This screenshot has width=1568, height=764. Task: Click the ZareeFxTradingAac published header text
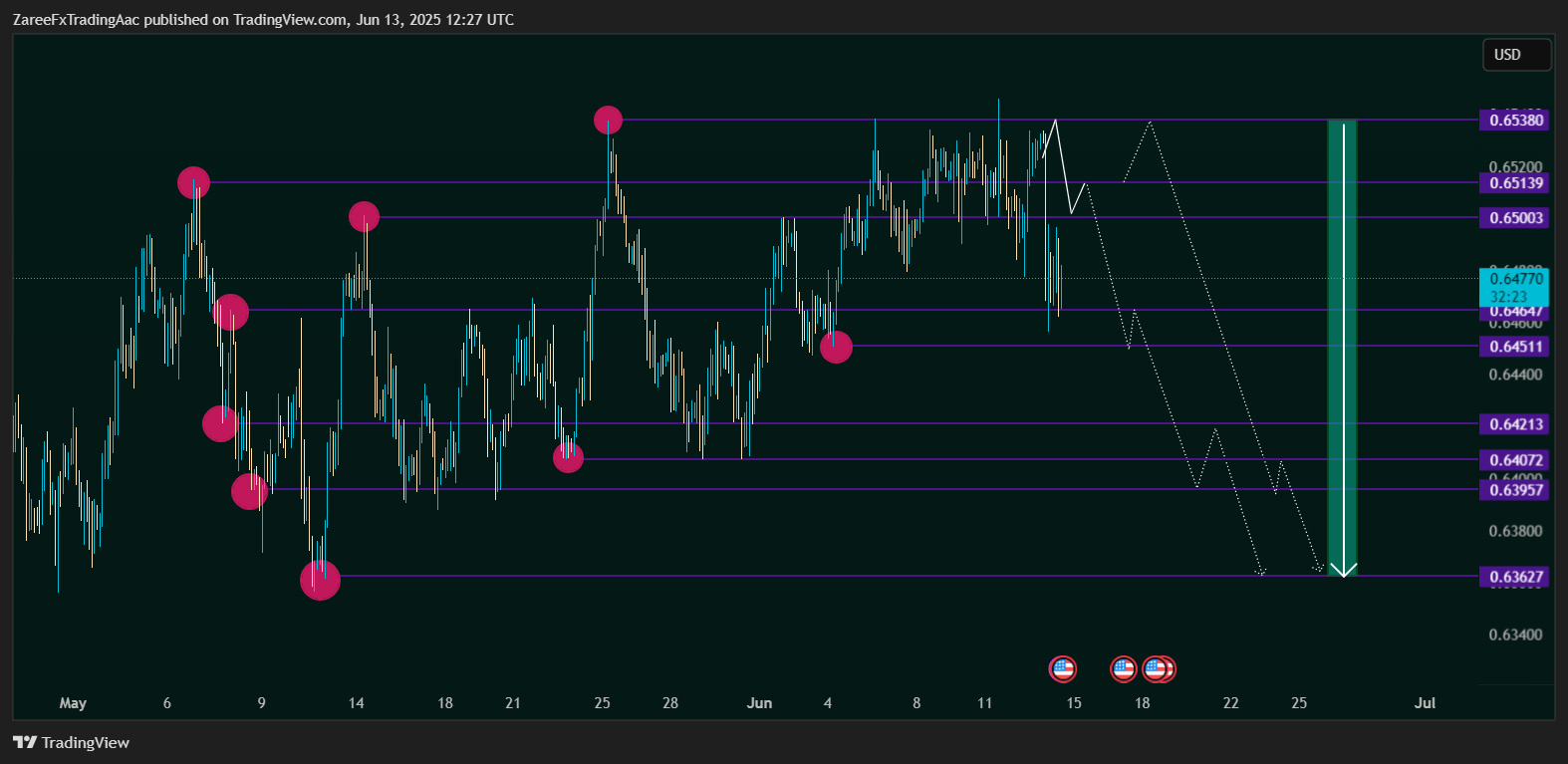click(263, 19)
